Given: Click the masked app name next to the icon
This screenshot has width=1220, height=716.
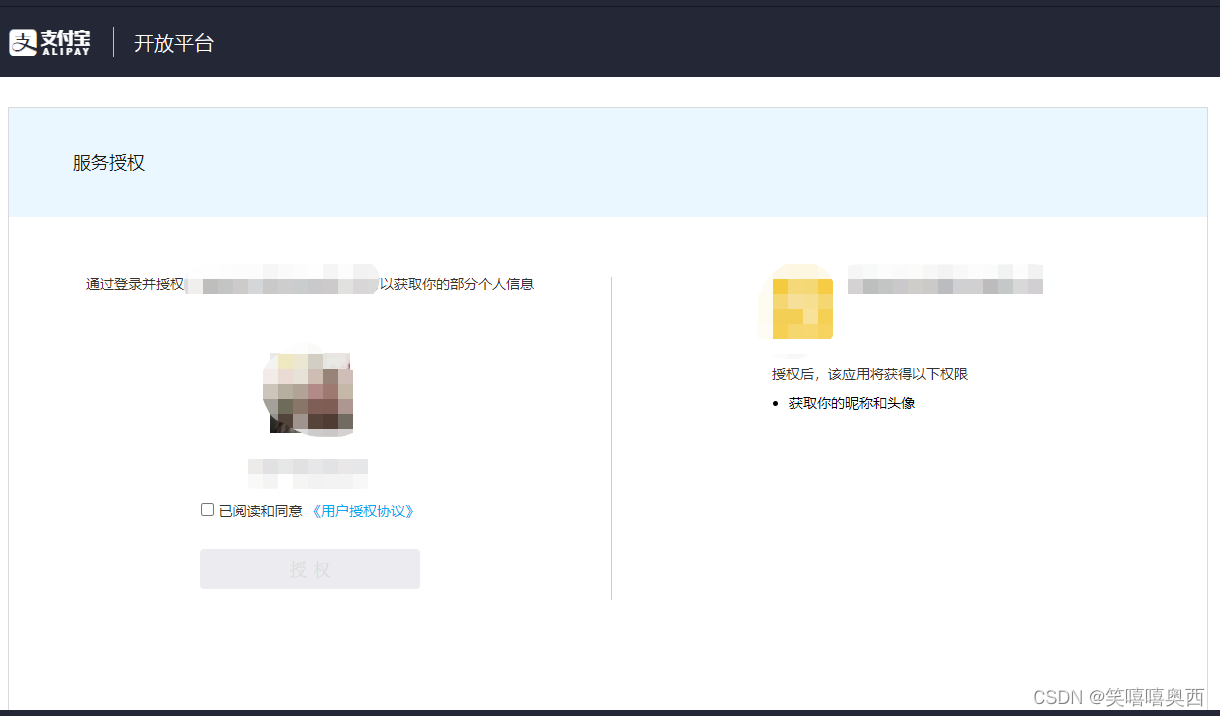Looking at the screenshot, I should (x=944, y=280).
